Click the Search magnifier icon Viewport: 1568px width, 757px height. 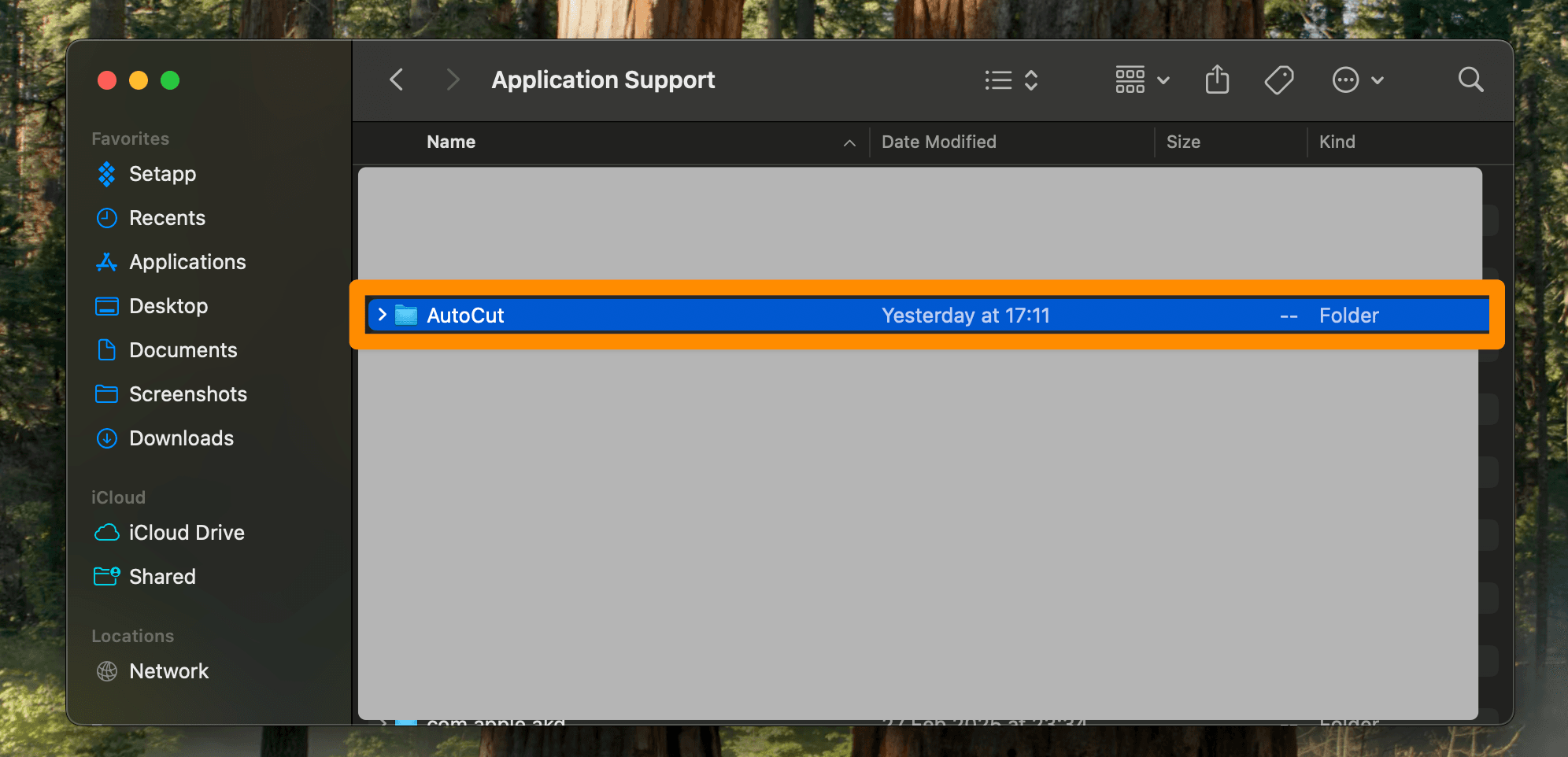(x=1470, y=79)
